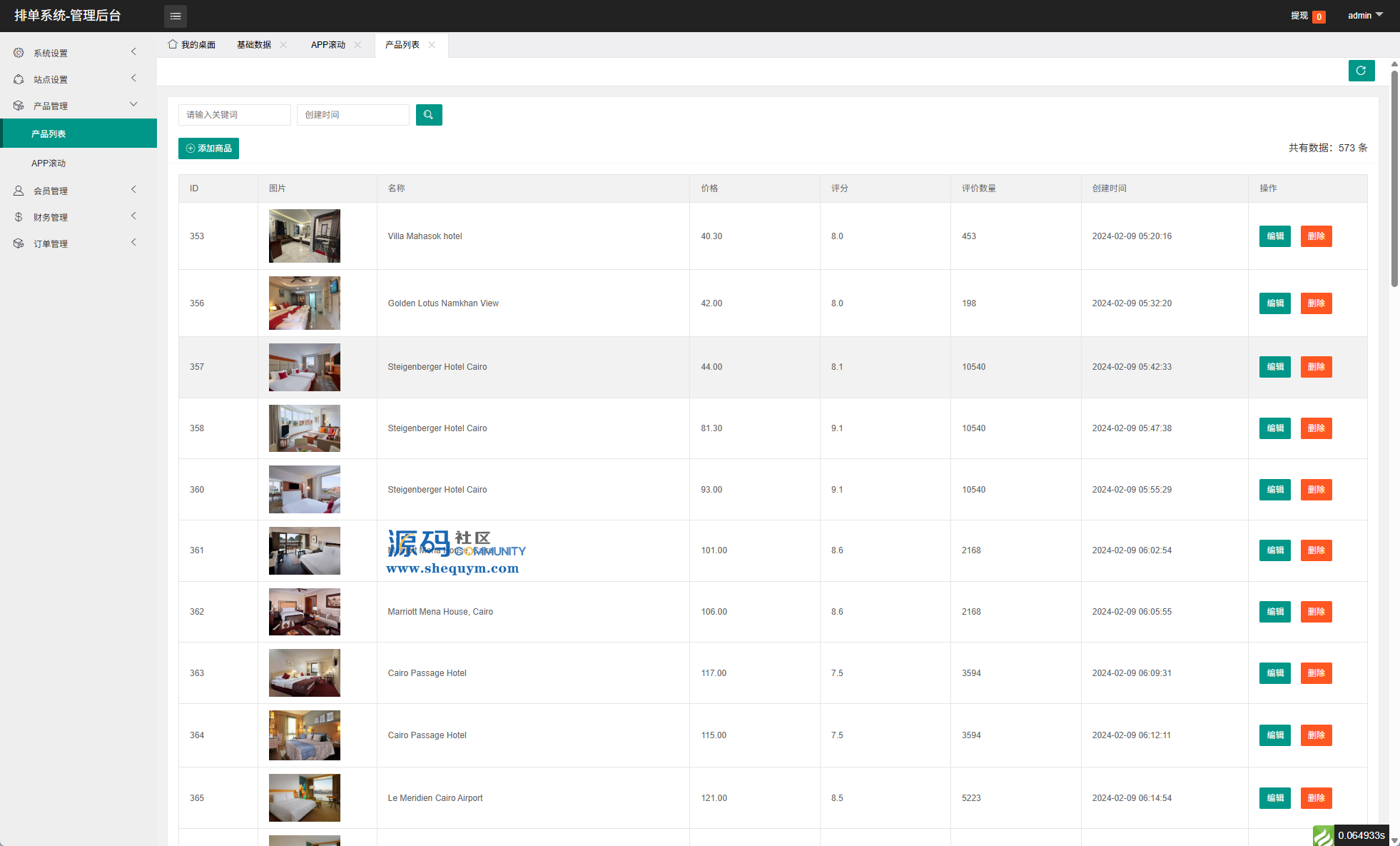Close the 基础数据 tab
Viewport: 1400px width, 846px height.
[x=283, y=45]
